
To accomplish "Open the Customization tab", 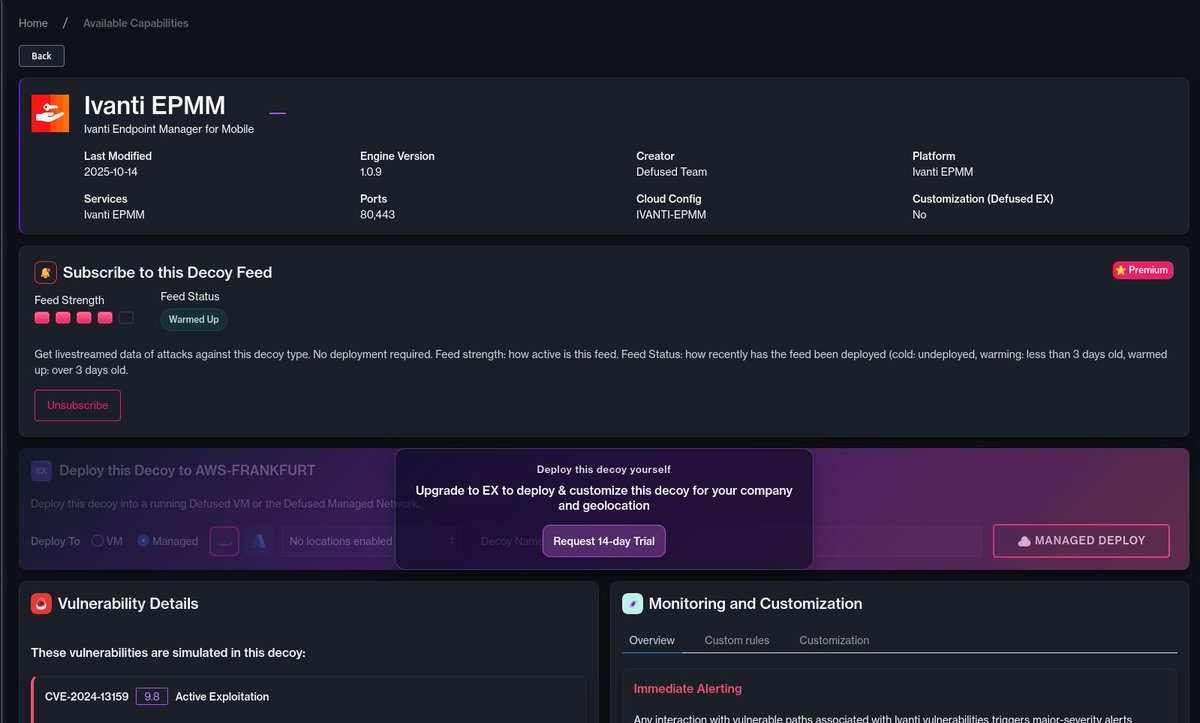I will click(x=834, y=640).
